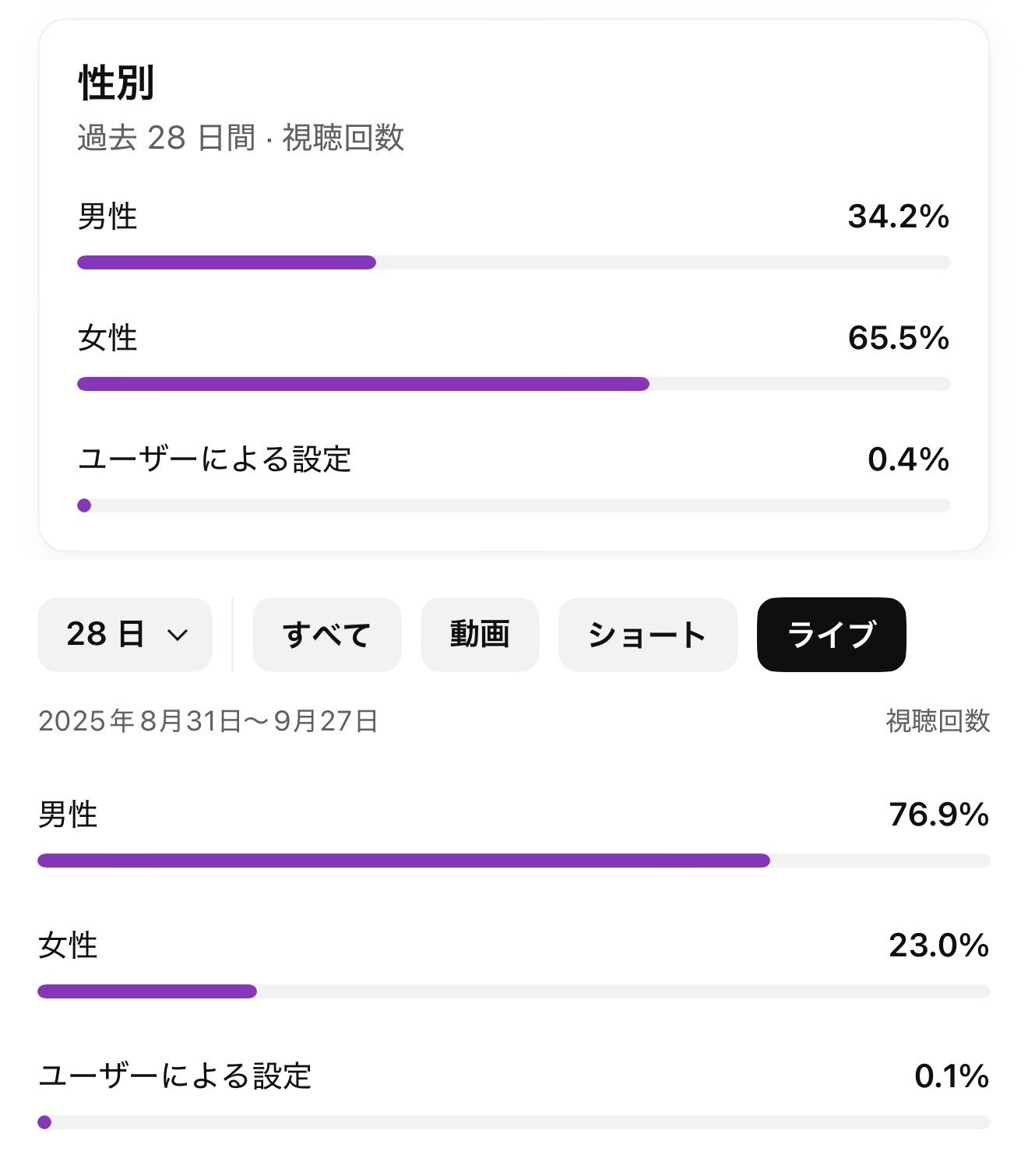1028x1176 pixels.
Task: Click the 女性 23.0% progress bar
Action: point(147,991)
